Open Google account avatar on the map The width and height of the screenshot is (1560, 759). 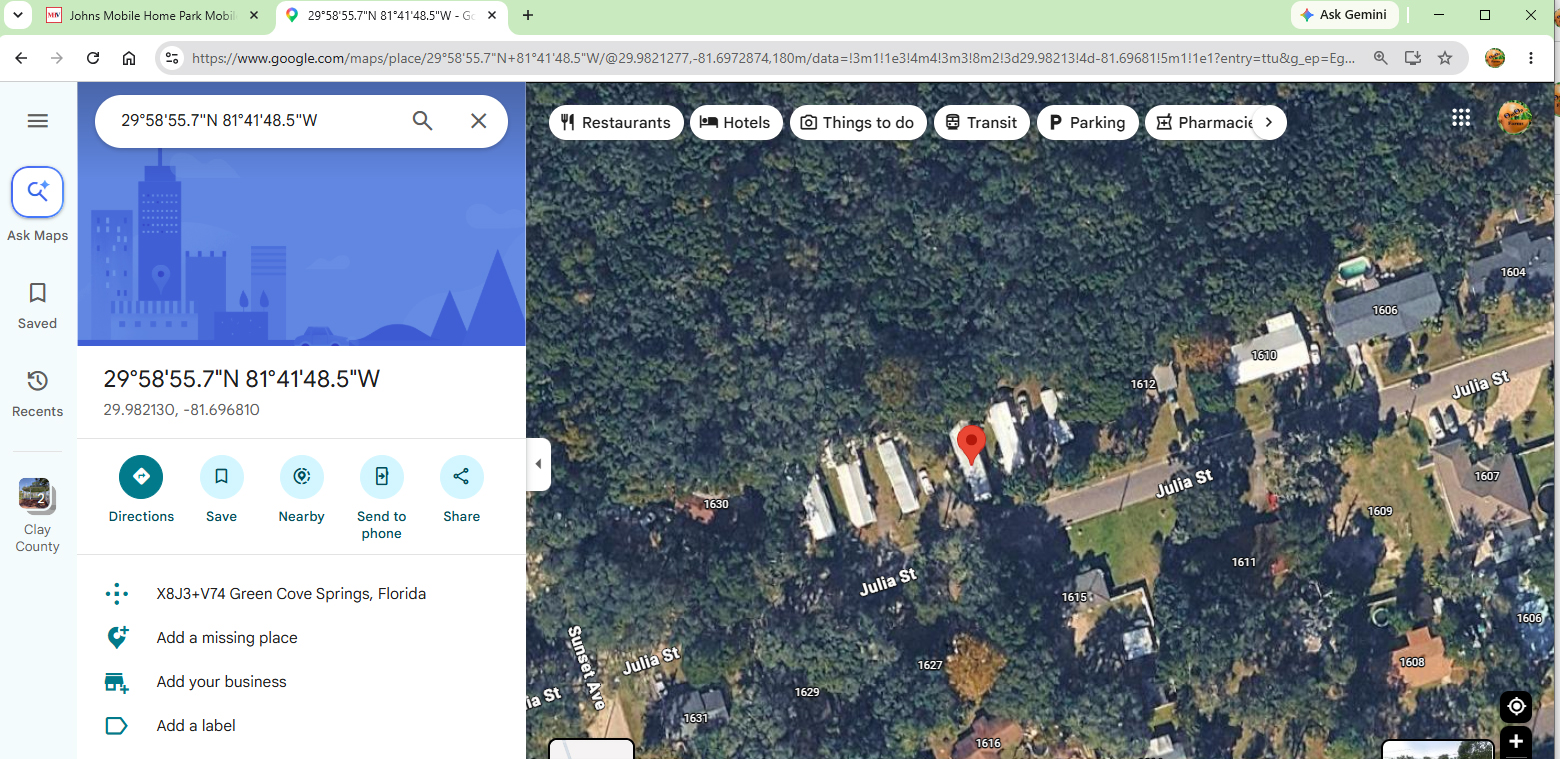[x=1515, y=118]
